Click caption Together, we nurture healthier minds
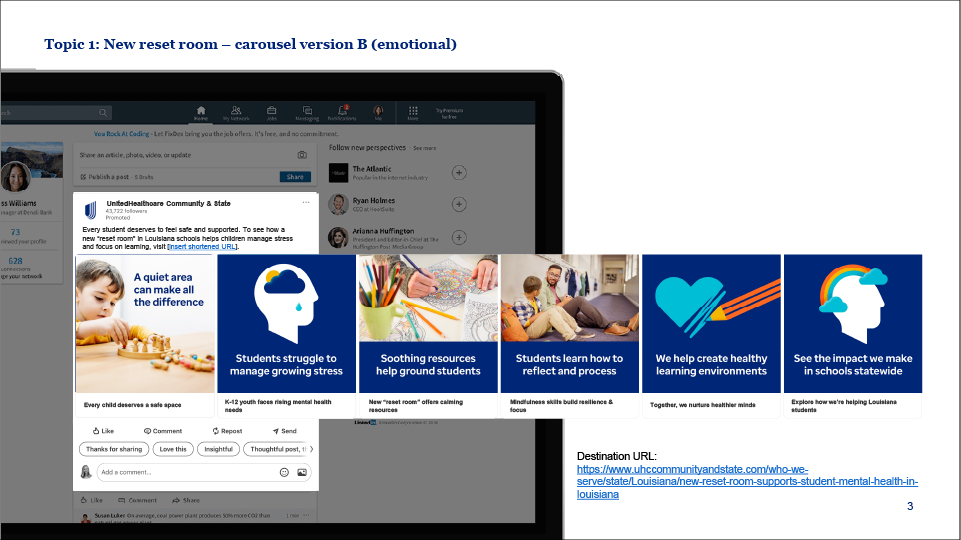This screenshot has width=961, height=540. (x=702, y=405)
